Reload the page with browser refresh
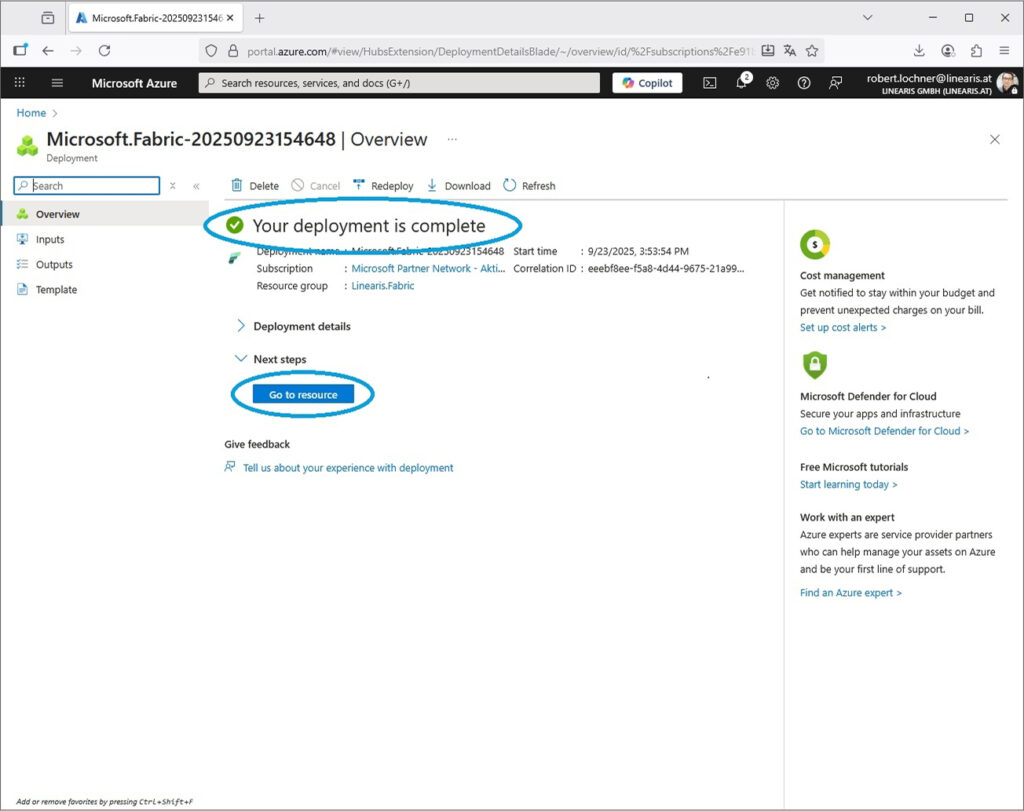 pos(104,50)
